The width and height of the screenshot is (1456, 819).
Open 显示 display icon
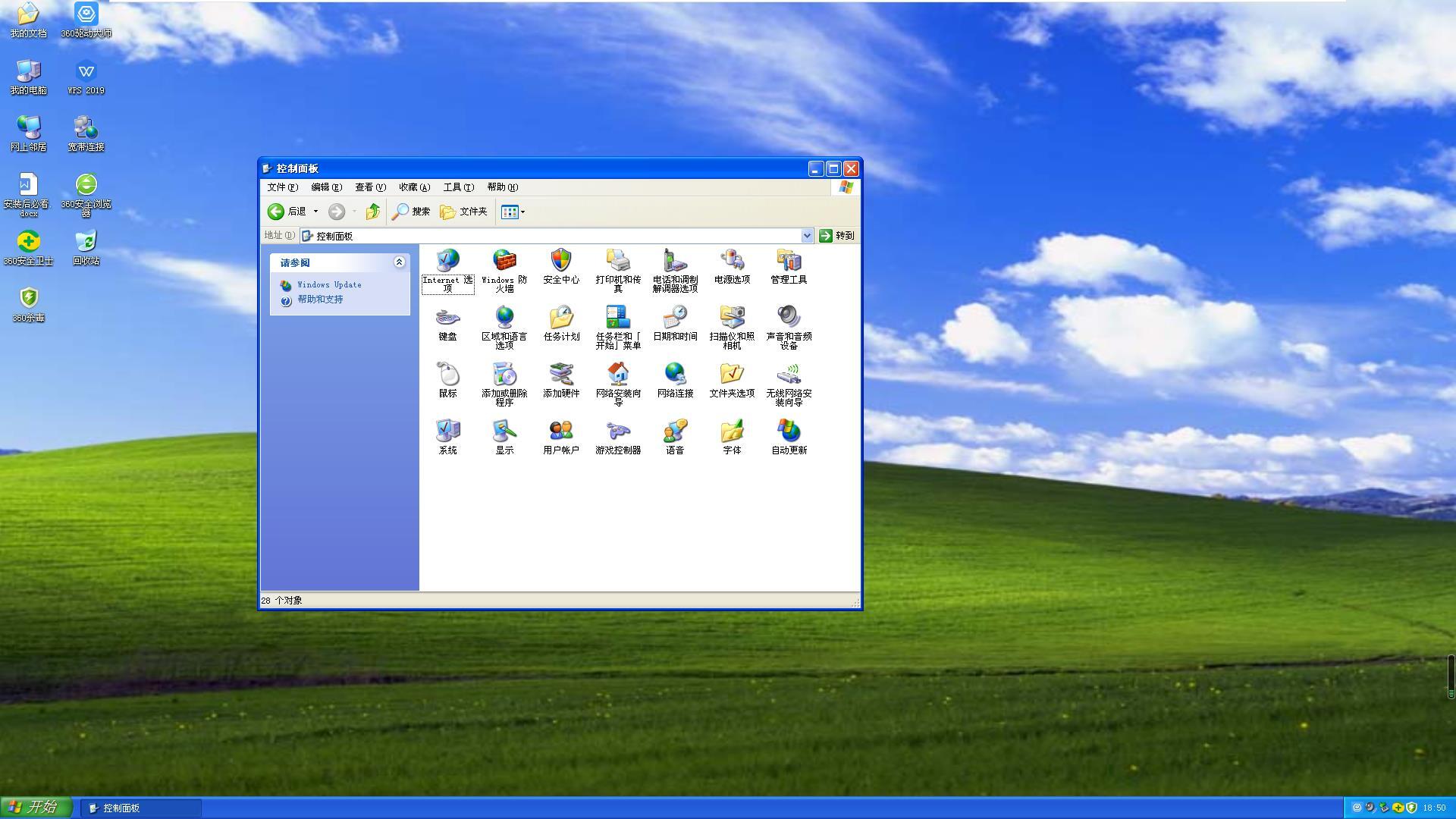point(504,437)
